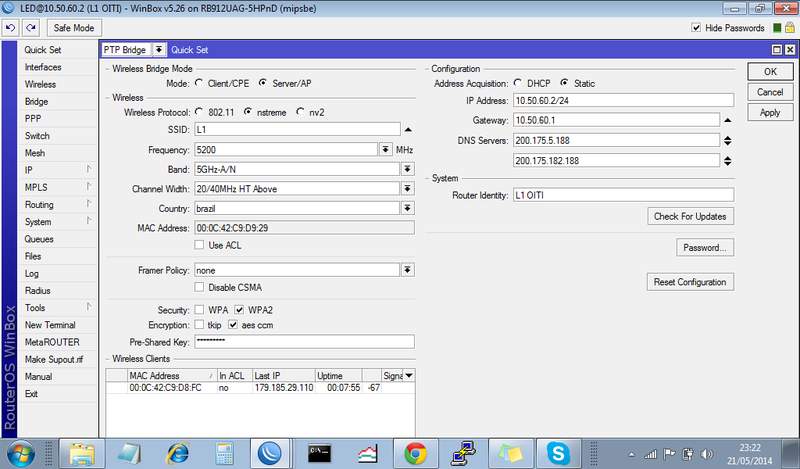Select wireless client 00:0C:42:C9:D8:FC row
The height and width of the screenshot is (469, 800).
tap(260, 388)
